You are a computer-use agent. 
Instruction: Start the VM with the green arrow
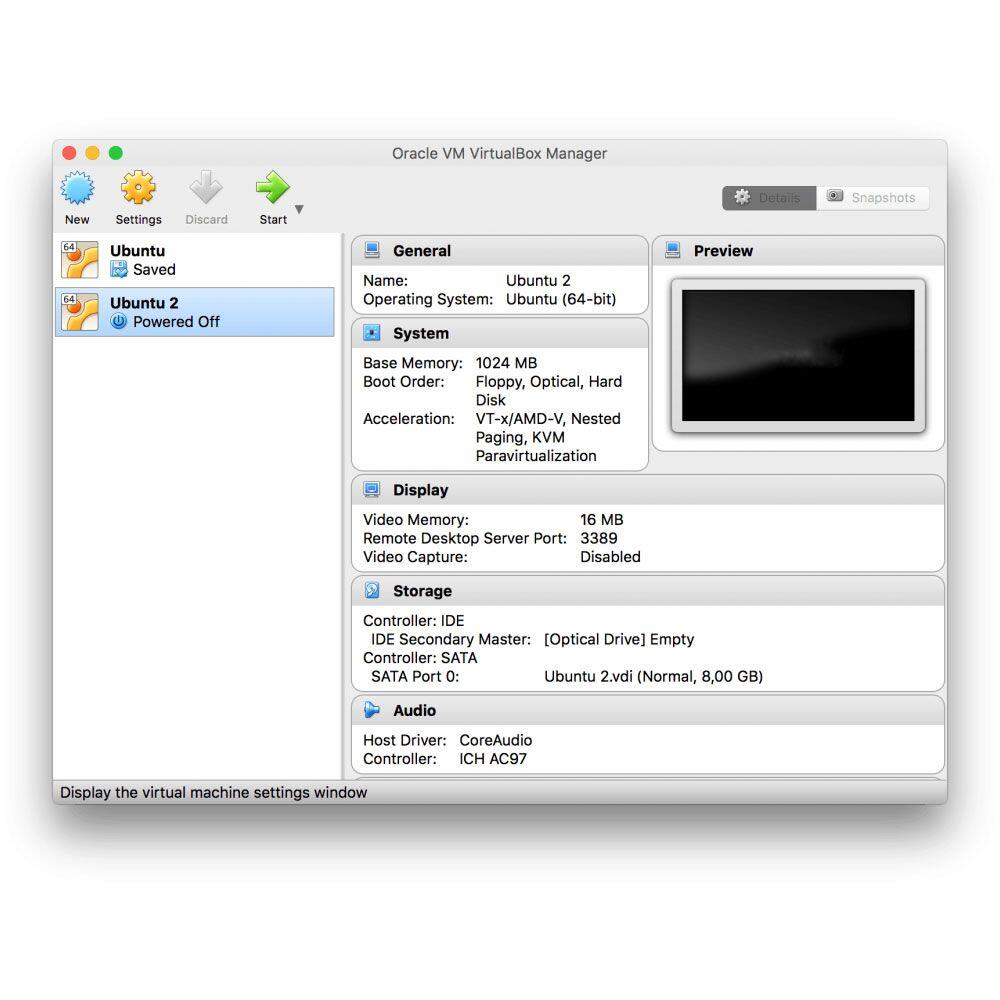pyautogui.click(x=272, y=188)
